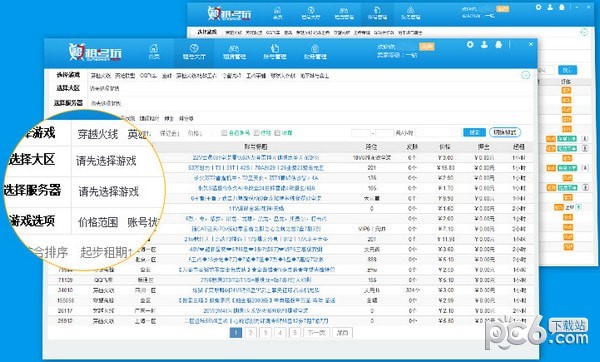Go to page 4 in pagination
This screenshot has width=600, height=362.
(280, 333)
